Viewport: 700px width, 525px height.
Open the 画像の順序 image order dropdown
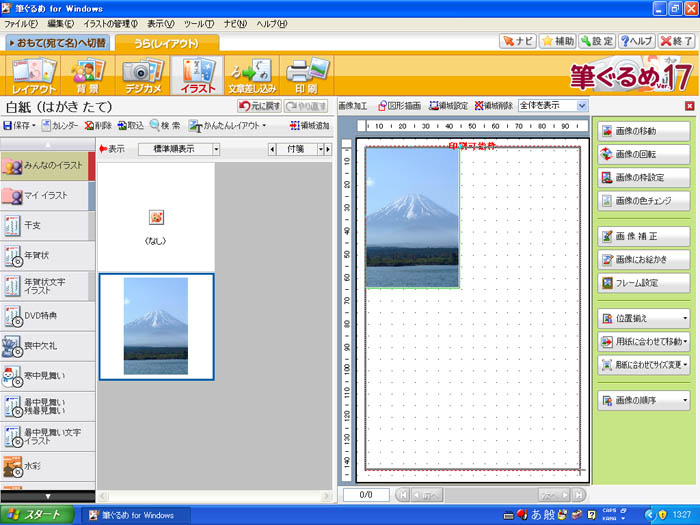coord(644,401)
